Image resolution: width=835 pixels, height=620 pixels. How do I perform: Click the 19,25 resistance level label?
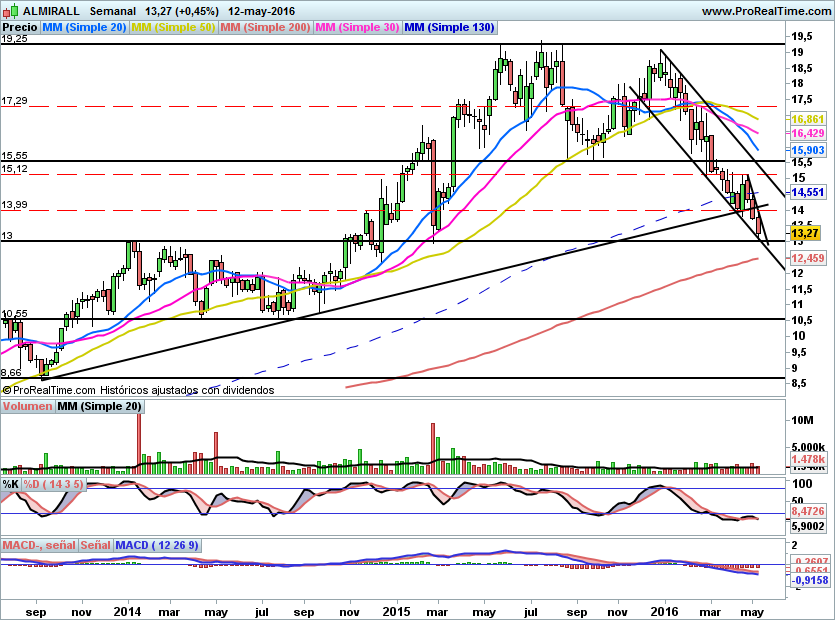click(x=14, y=39)
